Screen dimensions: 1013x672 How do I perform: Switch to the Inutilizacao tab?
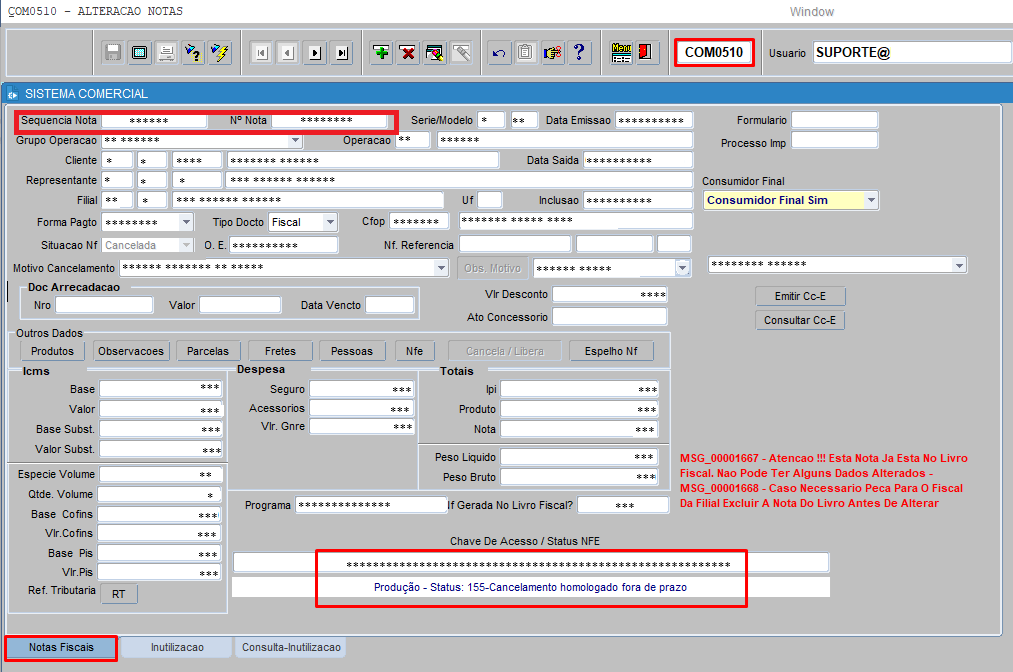[x=177, y=648]
